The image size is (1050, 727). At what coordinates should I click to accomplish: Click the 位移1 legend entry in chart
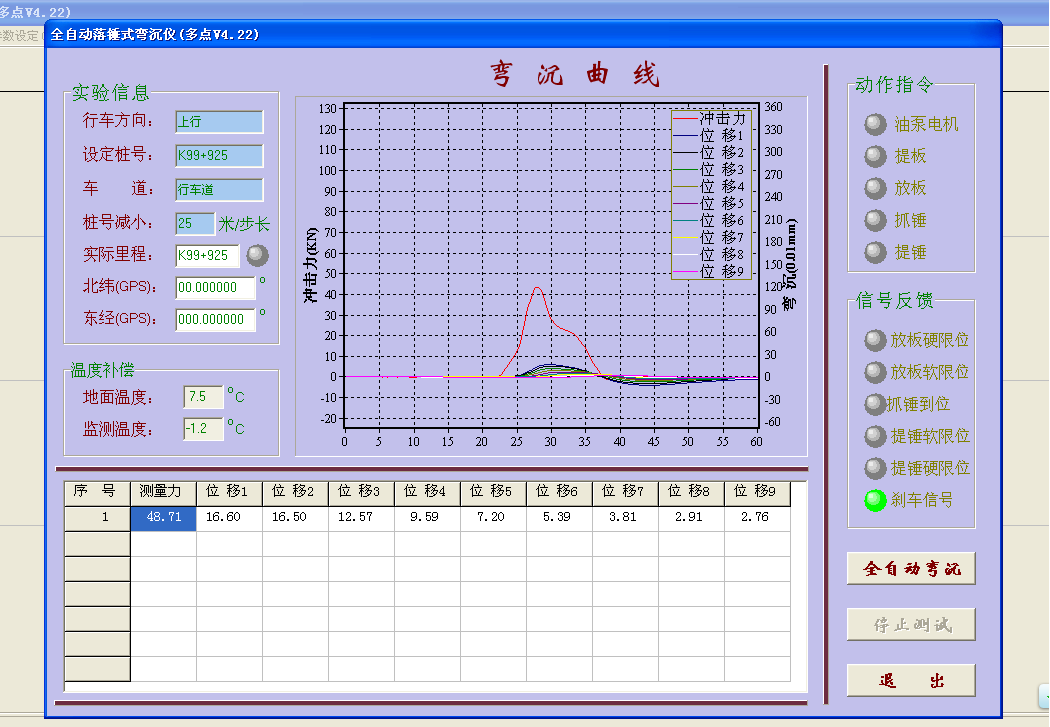point(710,136)
